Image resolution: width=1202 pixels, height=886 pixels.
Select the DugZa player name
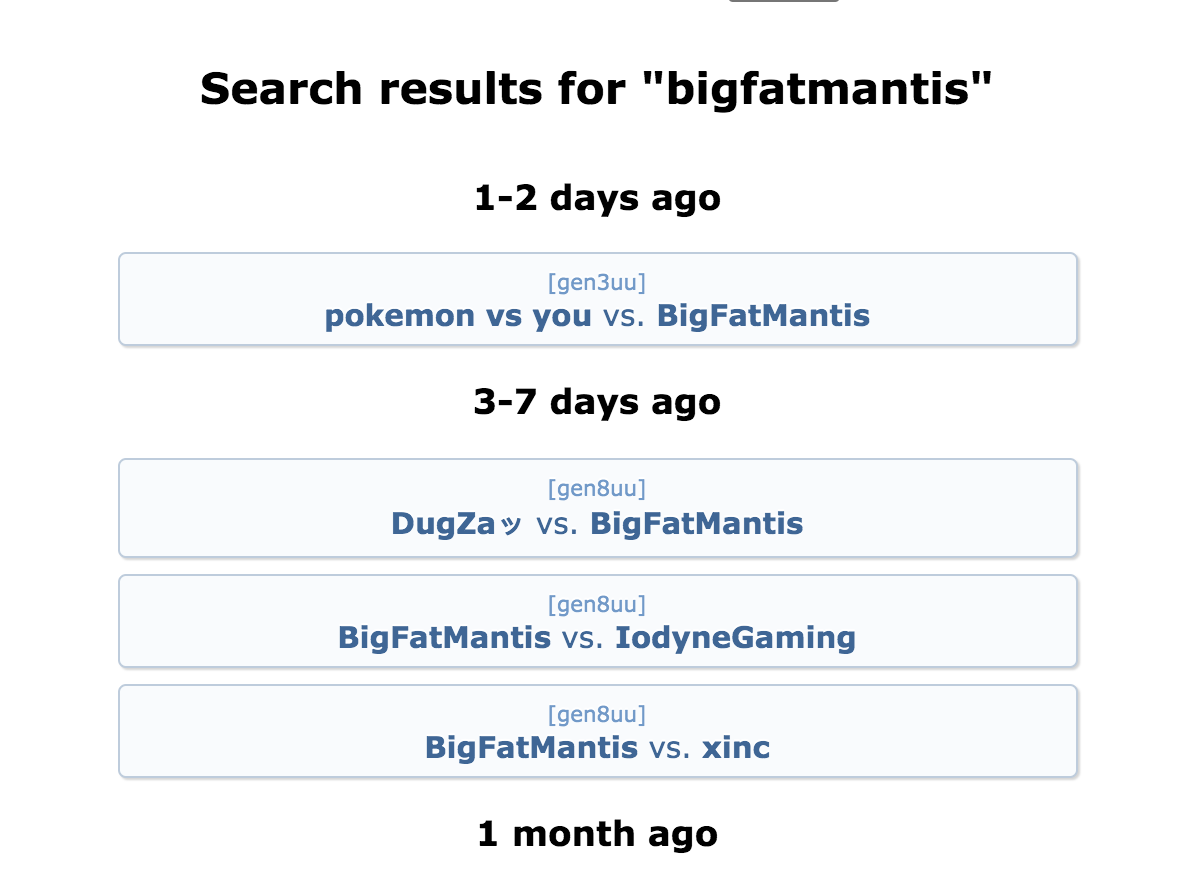coord(456,524)
